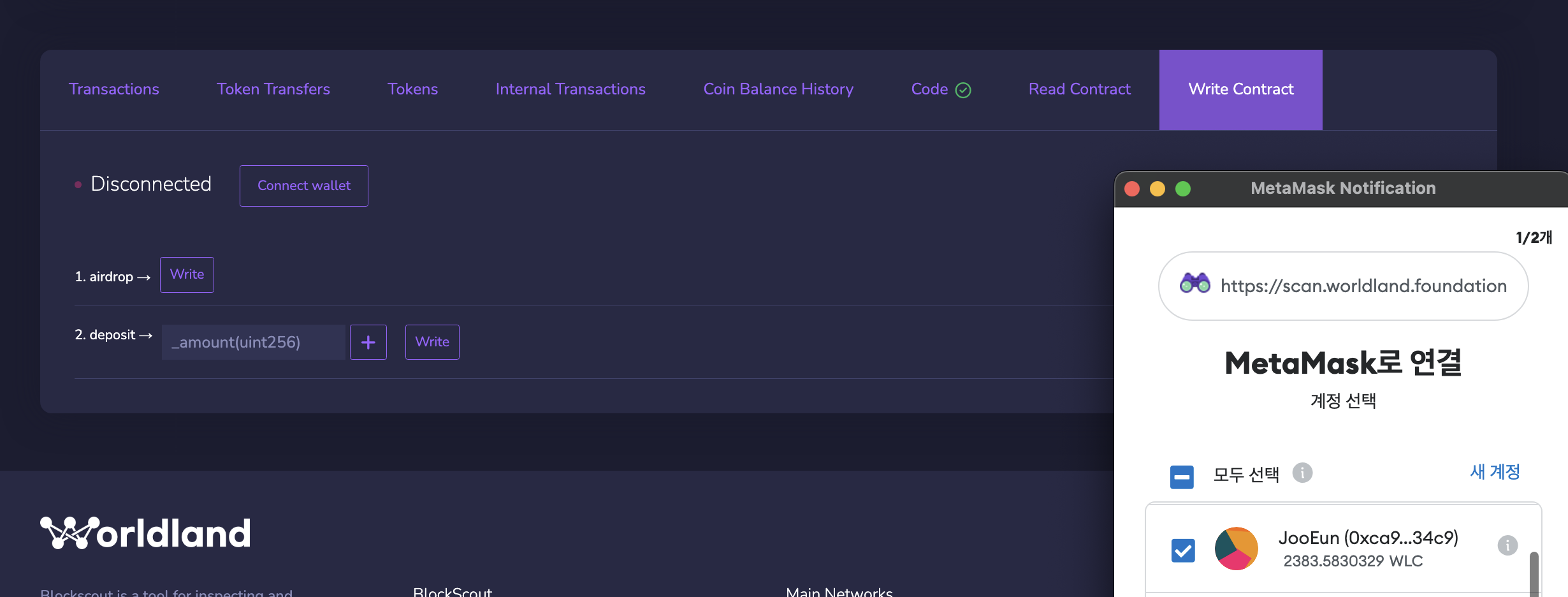
Task: Click the Connect wallet button
Action: tap(303, 186)
